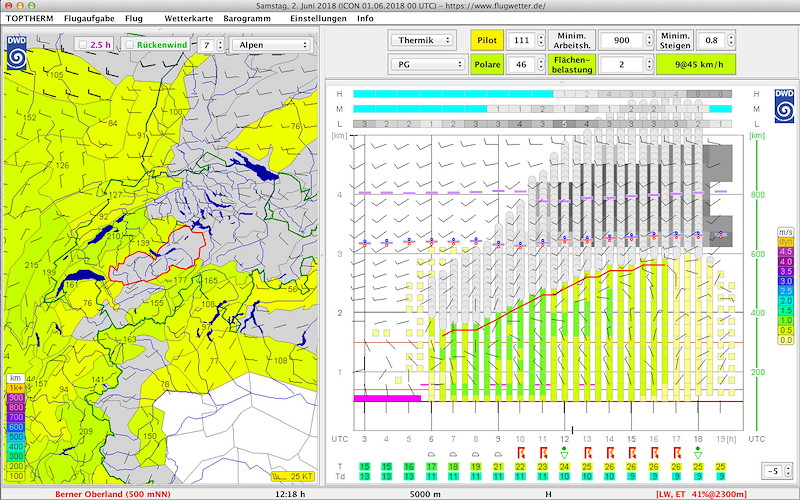Click the hour 15 label on the UTC axis

click(632, 439)
